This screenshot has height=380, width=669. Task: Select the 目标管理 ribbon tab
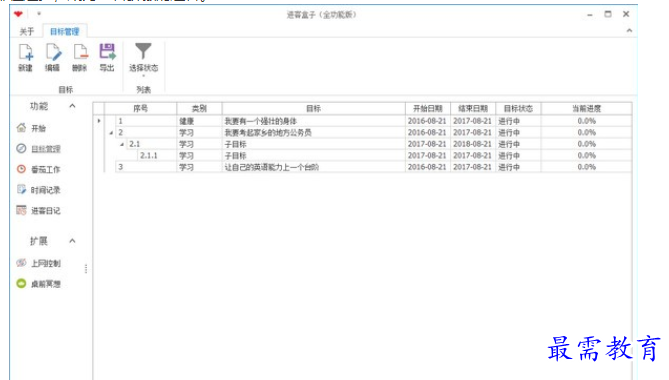point(64,32)
